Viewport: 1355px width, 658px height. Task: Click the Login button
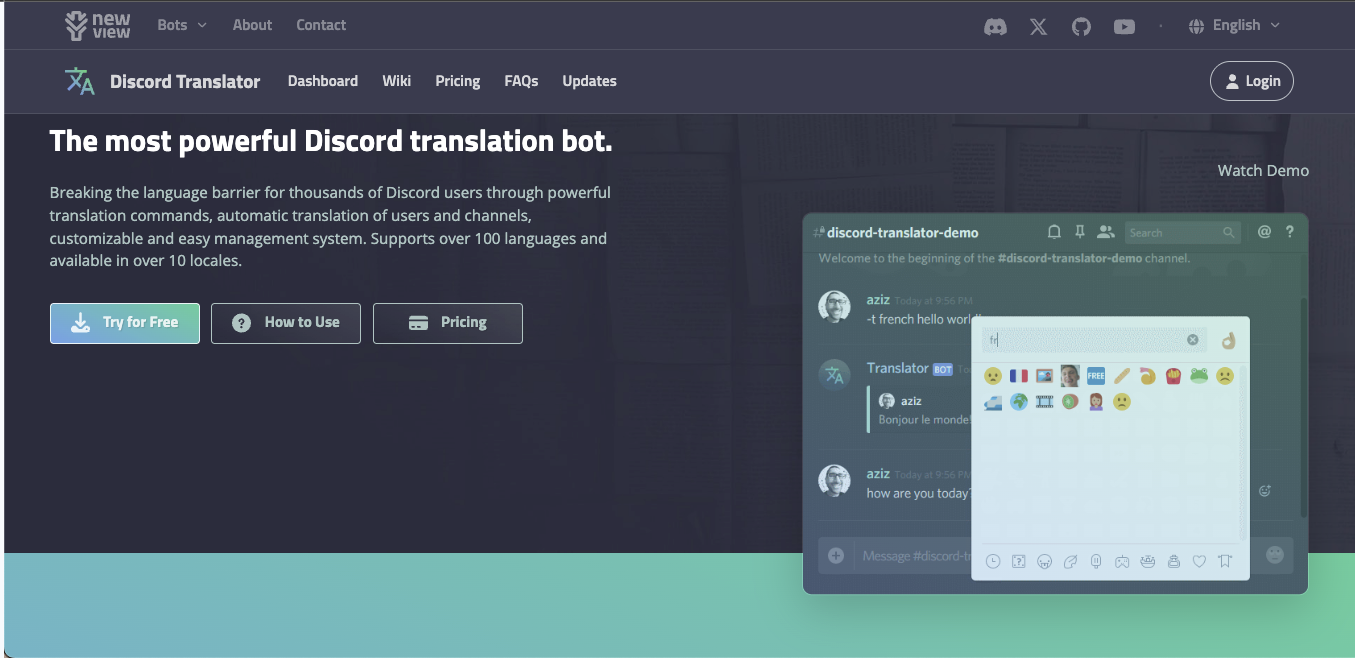pyautogui.click(x=1251, y=81)
